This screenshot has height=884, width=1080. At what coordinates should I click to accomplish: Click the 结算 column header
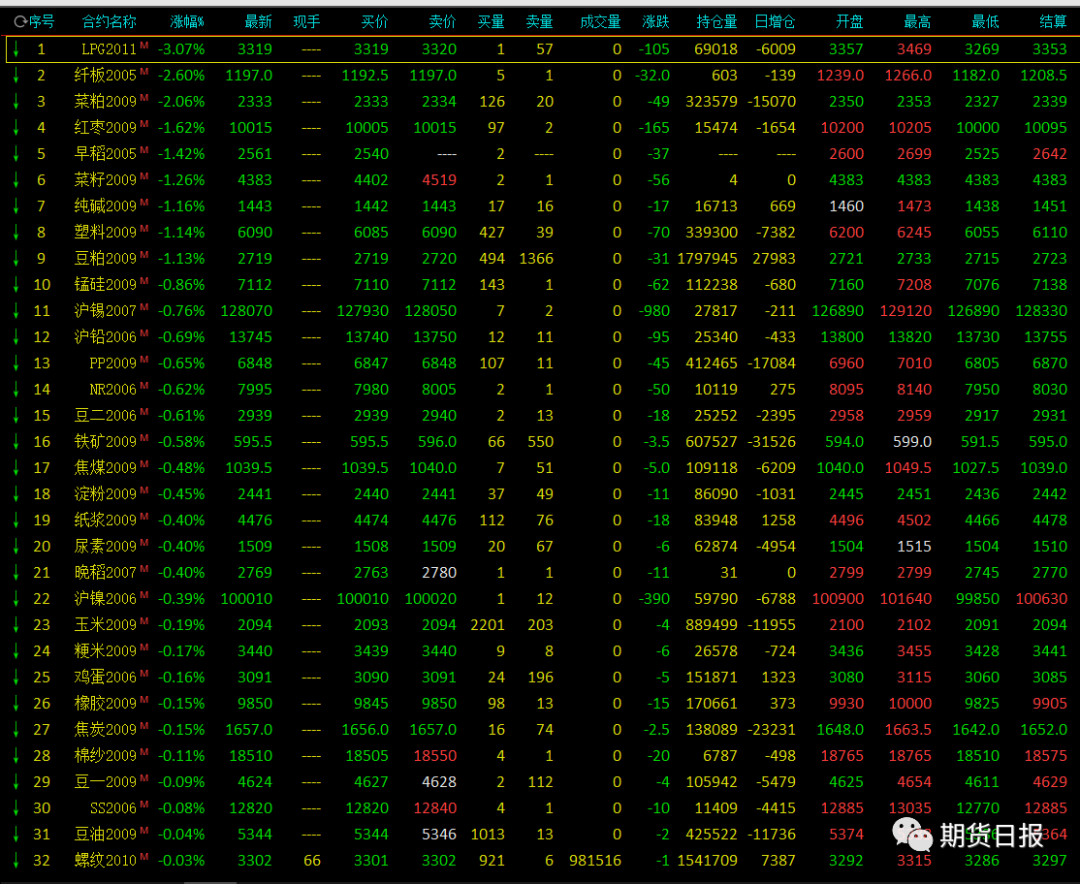pos(1053,22)
